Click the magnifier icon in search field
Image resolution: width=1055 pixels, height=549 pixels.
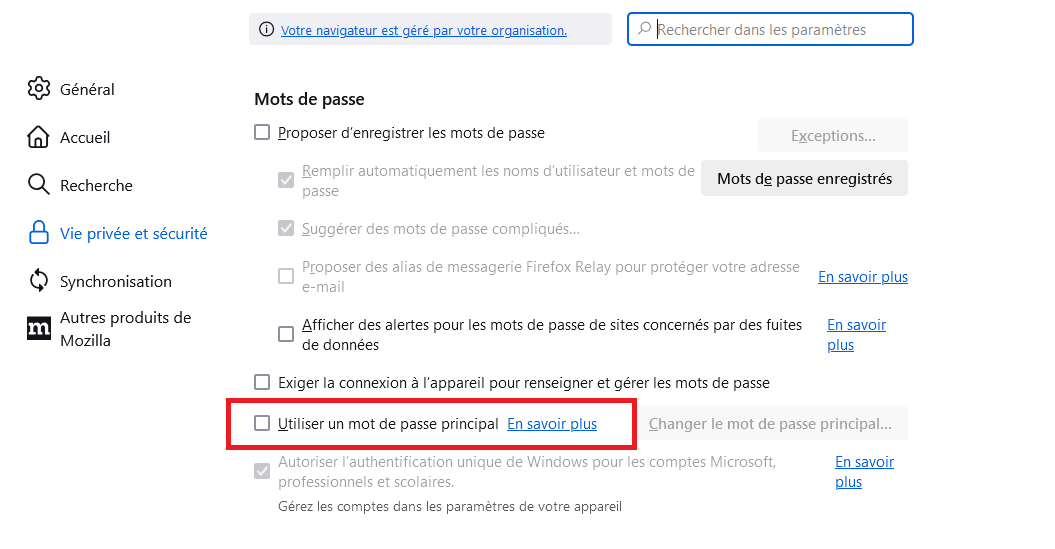click(x=645, y=30)
